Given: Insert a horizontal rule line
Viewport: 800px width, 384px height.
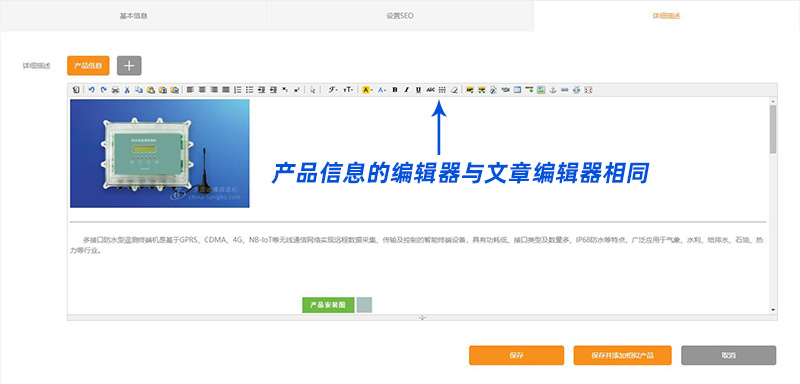Looking at the screenshot, I should (x=530, y=90).
